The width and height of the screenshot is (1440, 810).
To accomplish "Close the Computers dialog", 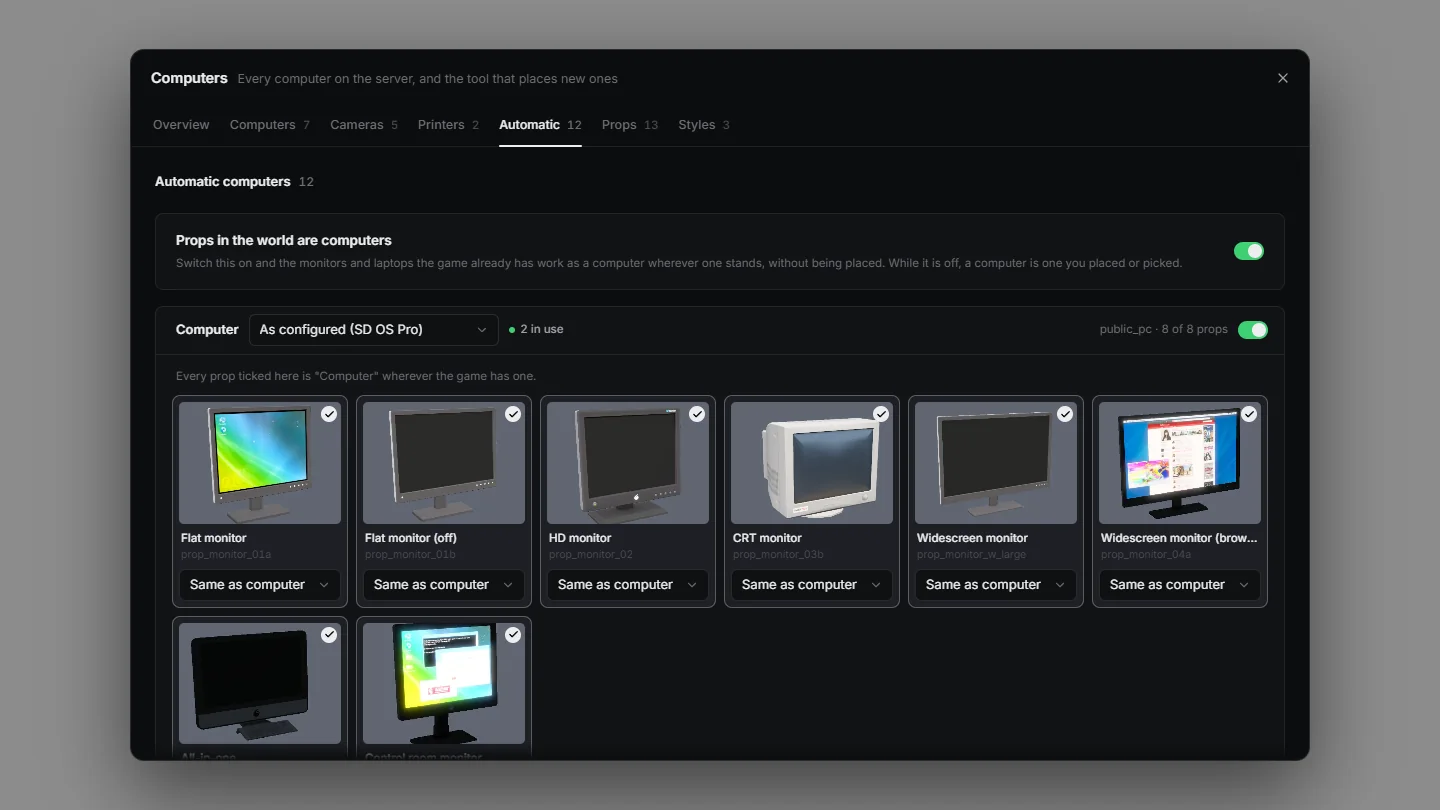I will click(1283, 78).
